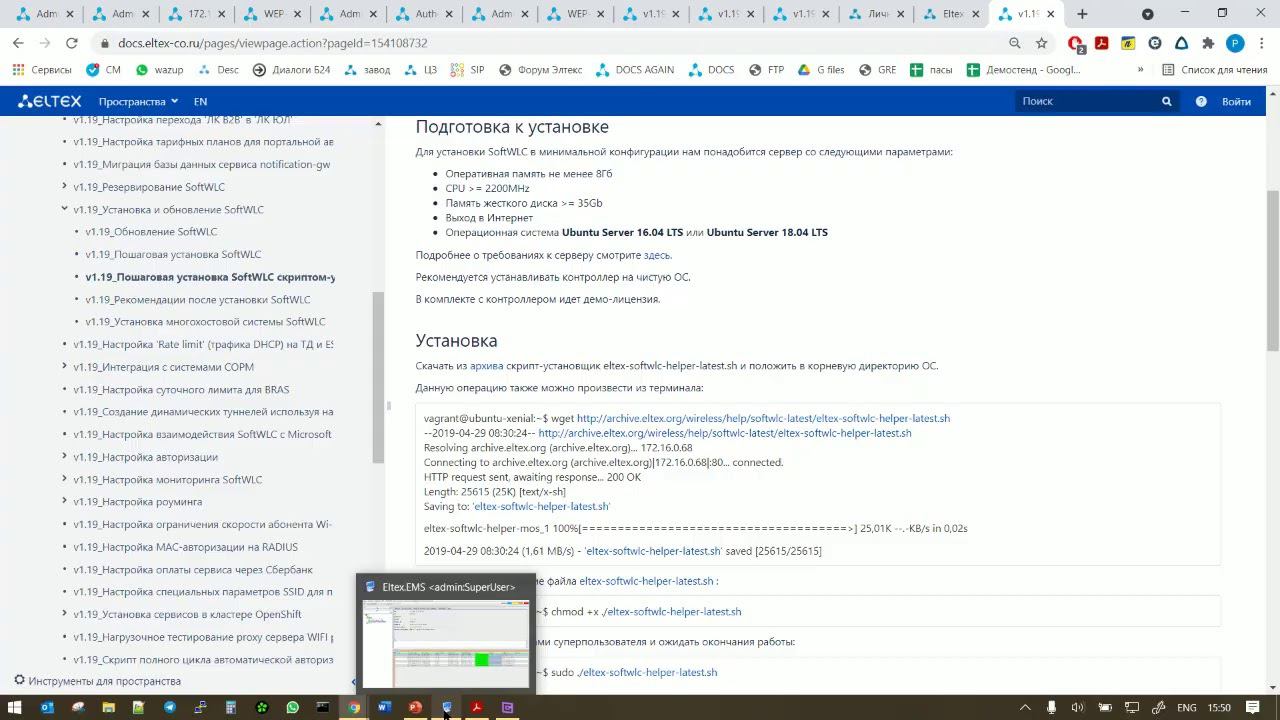
Task: Open the Chrome three-dot menu
Action: tap(1262, 43)
